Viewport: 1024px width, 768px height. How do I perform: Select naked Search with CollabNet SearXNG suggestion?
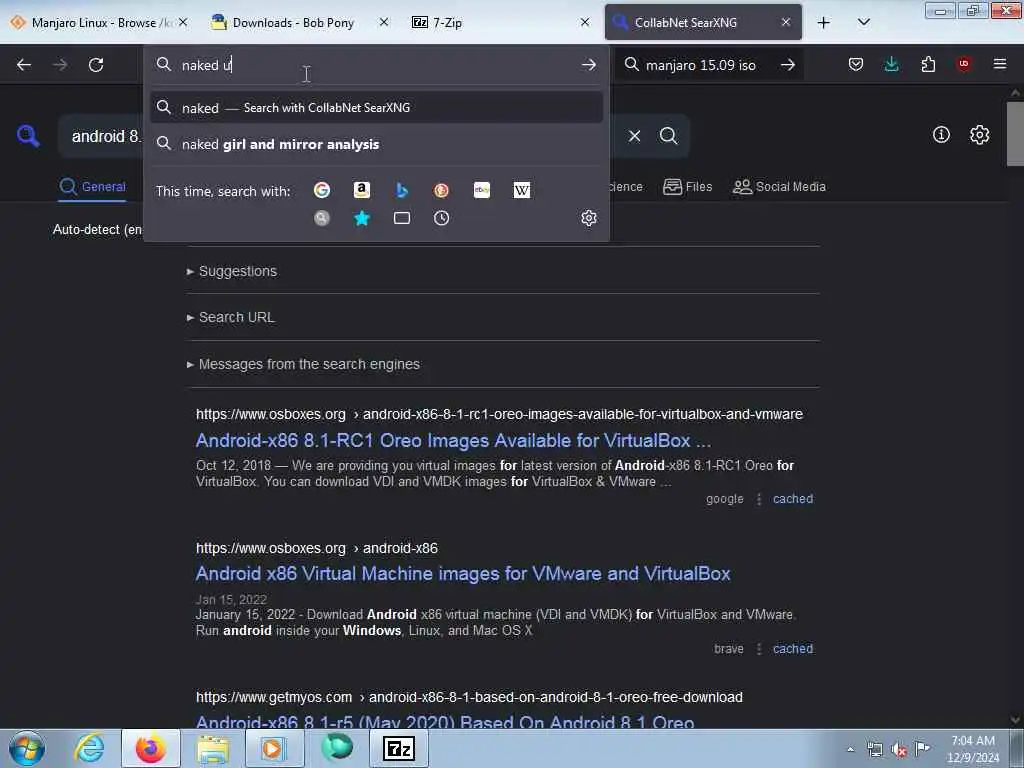[376, 108]
